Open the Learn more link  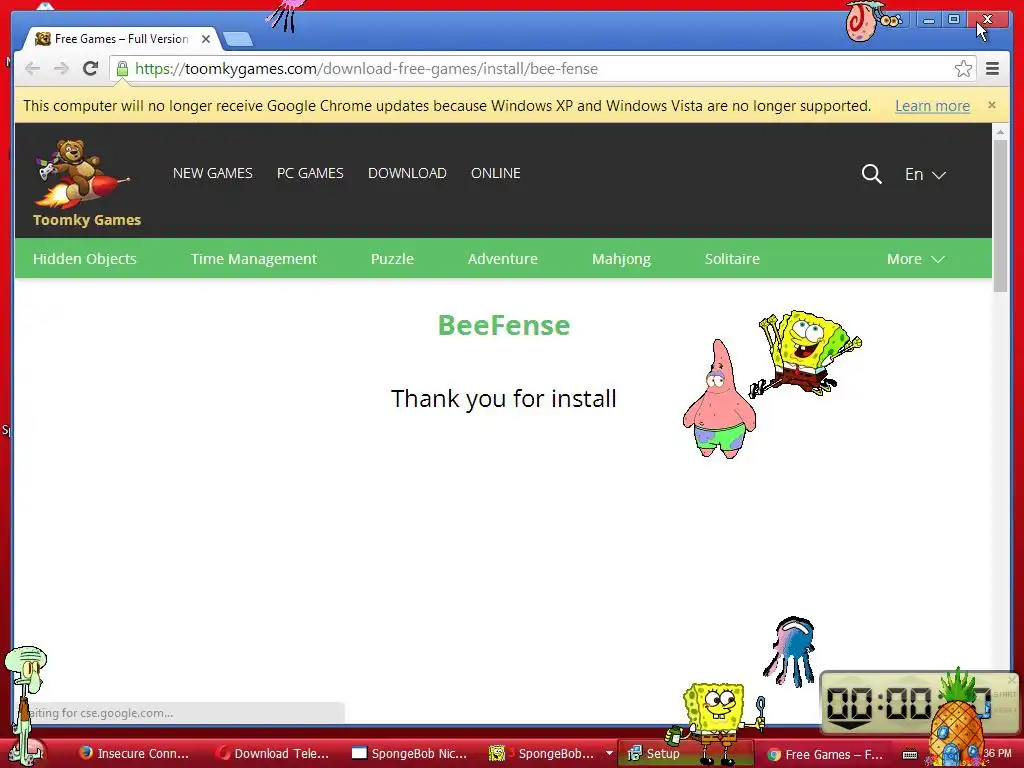pyautogui.click(x=932, y=106)
